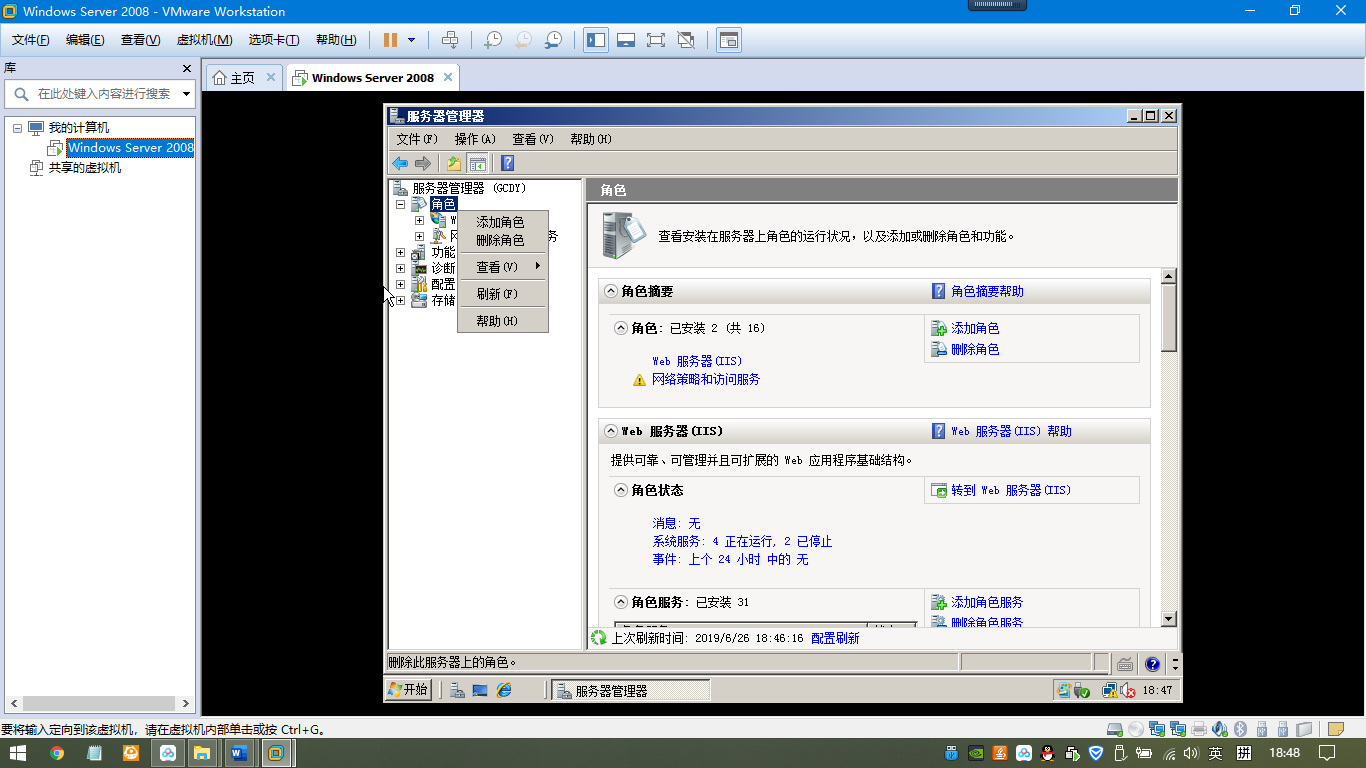Click 删除角色 link in the summary pane
1366x768 pixels.
tap(975, 349)
